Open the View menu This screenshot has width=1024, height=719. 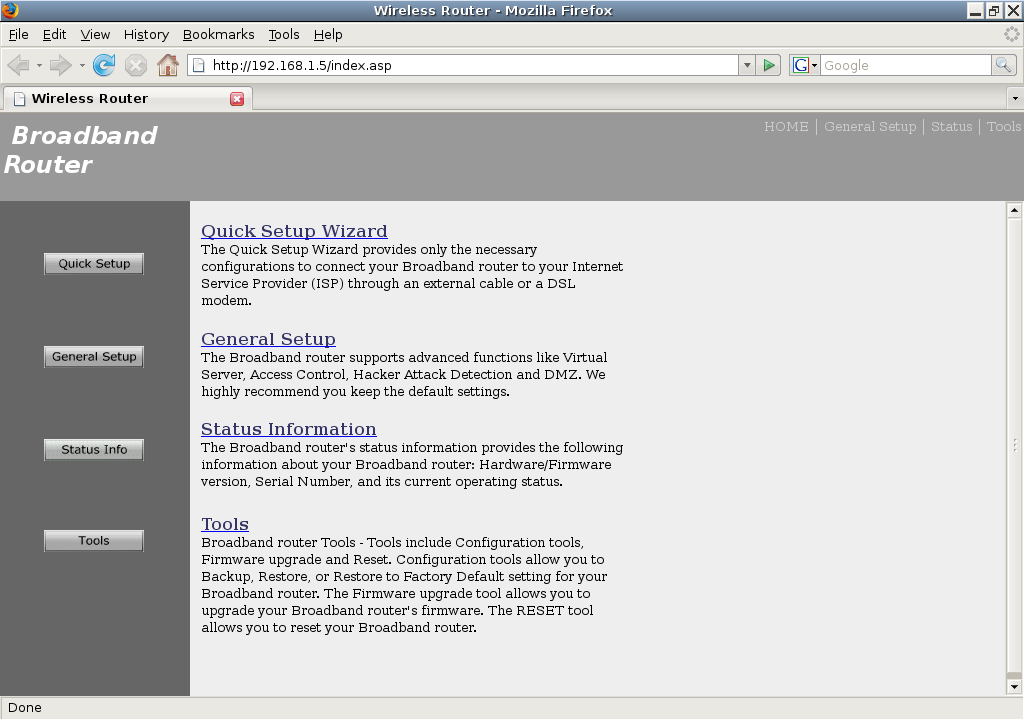(x=95, y=35)
